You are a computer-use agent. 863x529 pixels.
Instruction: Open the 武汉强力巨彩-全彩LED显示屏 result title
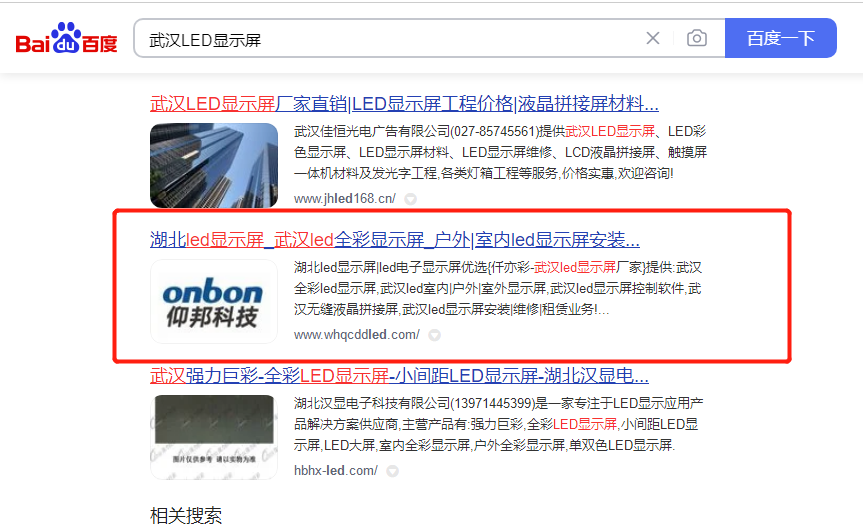point(399,375)
